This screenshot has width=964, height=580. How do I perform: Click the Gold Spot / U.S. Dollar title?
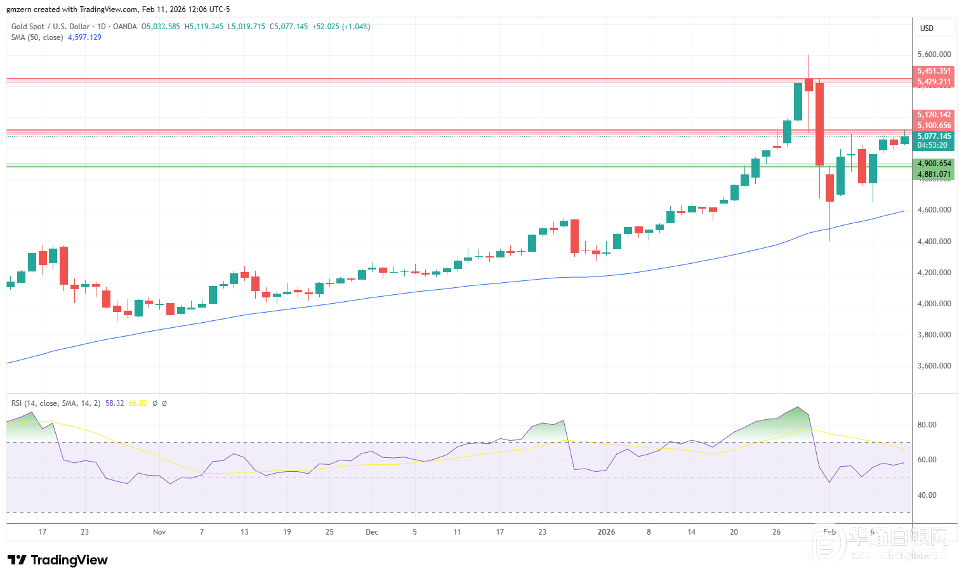point(50,26)
